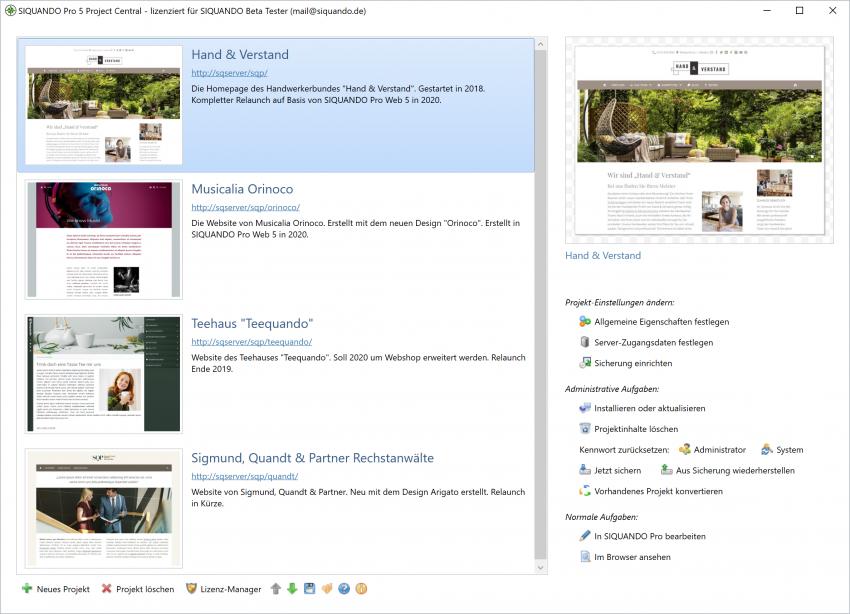Click the handshake icon in bottom toolbar
850x614 pixels.
coord(327,589)
